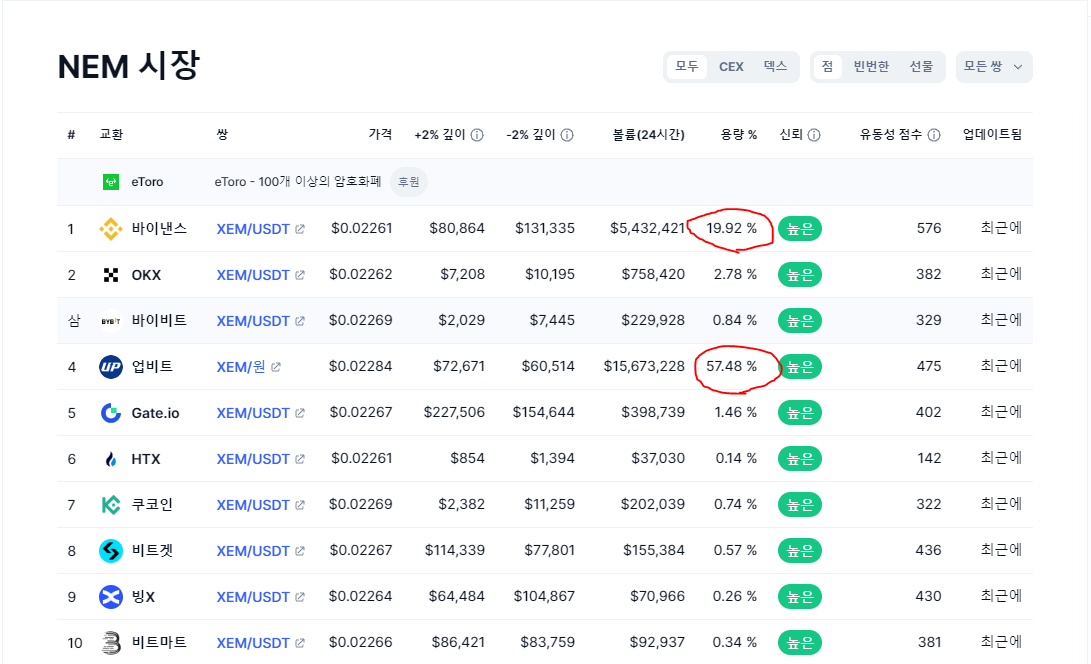
Task: Select the 점 market type tab
Action: coord(827,67)
